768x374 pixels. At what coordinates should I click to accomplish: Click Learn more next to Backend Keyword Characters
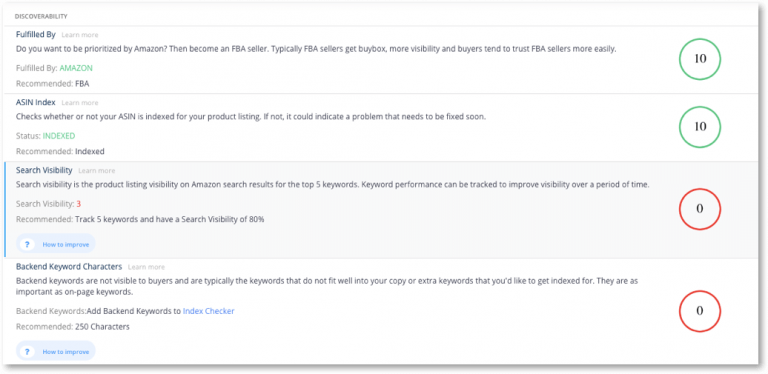[x=146, y=267]
